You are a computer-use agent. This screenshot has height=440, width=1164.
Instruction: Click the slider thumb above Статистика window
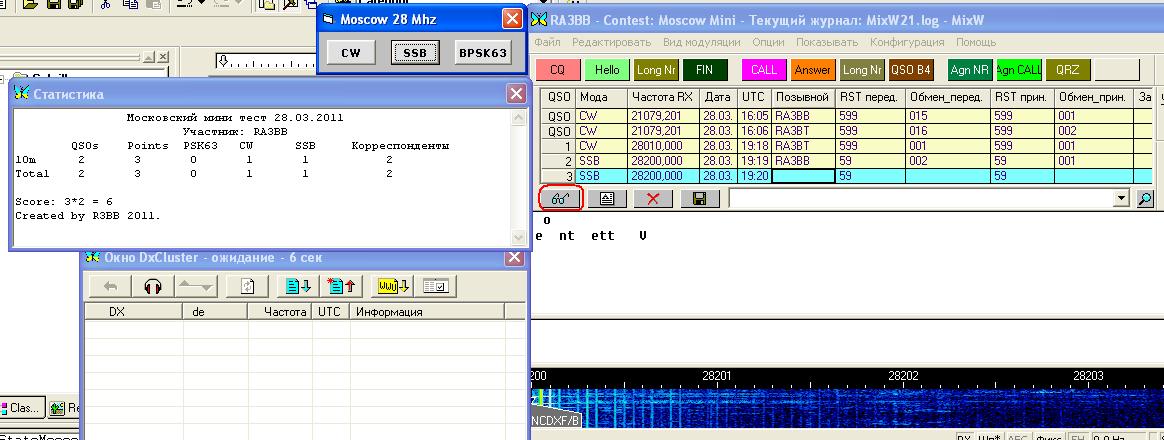pyautogui.click(x=223, y=62)
